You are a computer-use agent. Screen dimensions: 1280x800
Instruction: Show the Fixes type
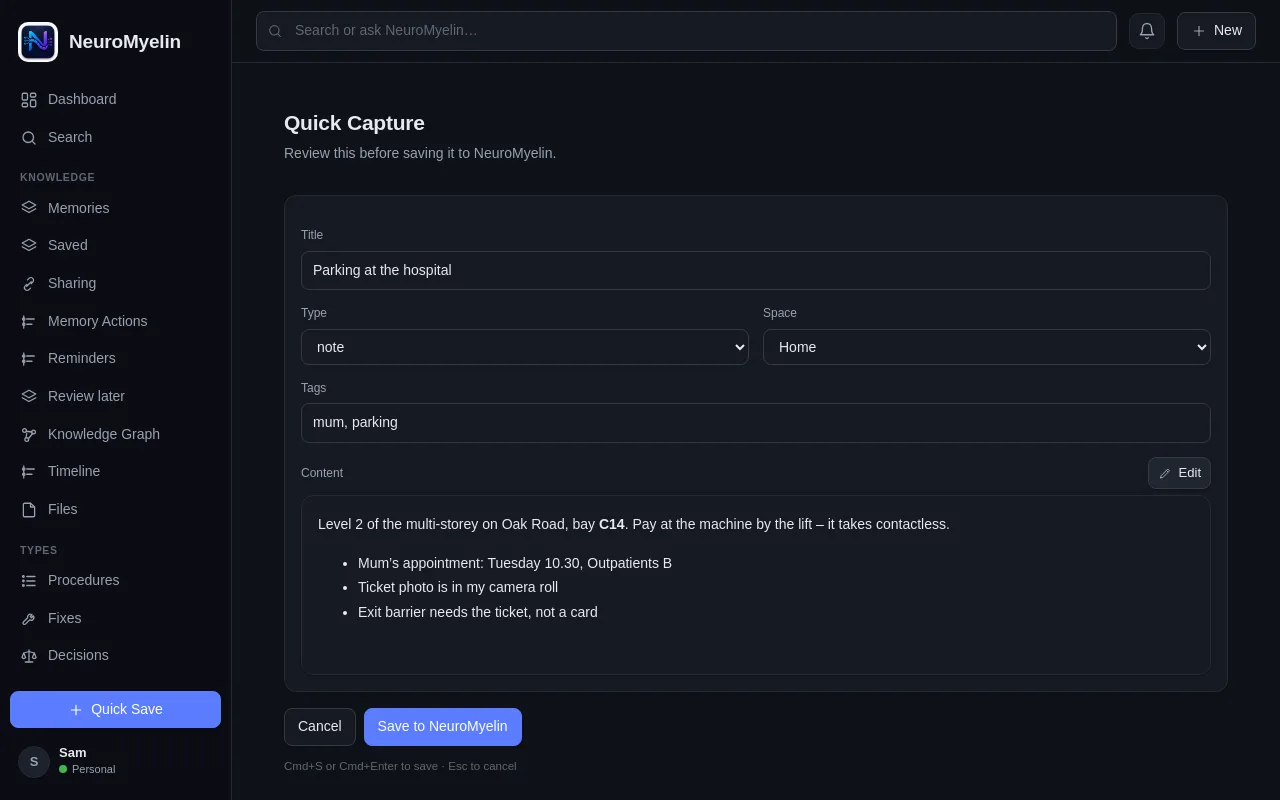click(x=115, y=618)
